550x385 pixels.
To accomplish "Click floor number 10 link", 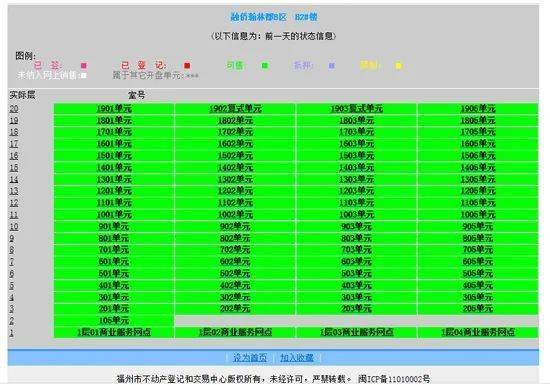I will tap(14, 227).
